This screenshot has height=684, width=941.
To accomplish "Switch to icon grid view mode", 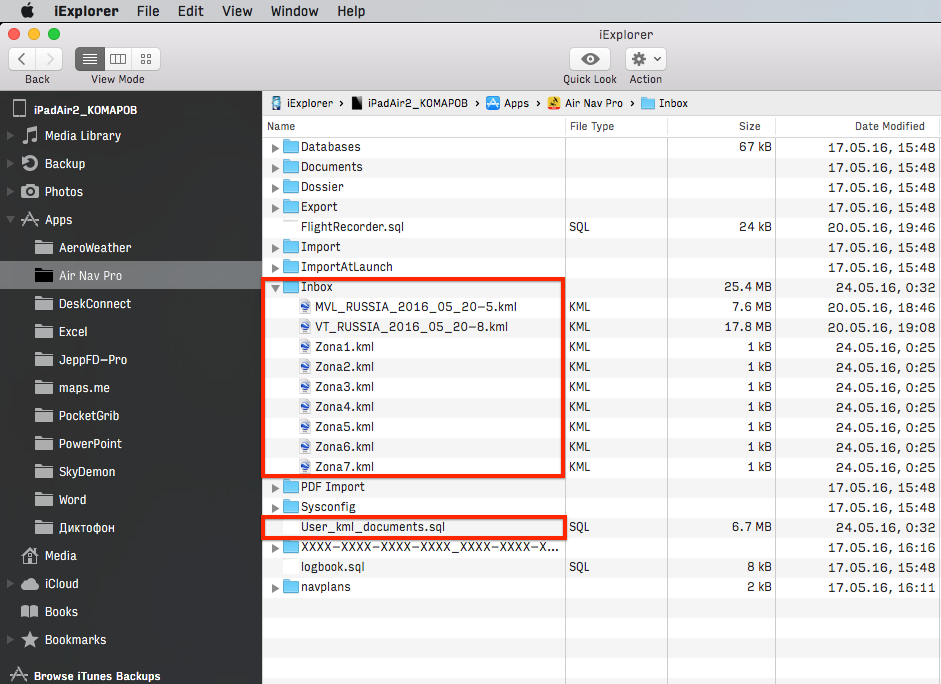I will click(146, 59).
